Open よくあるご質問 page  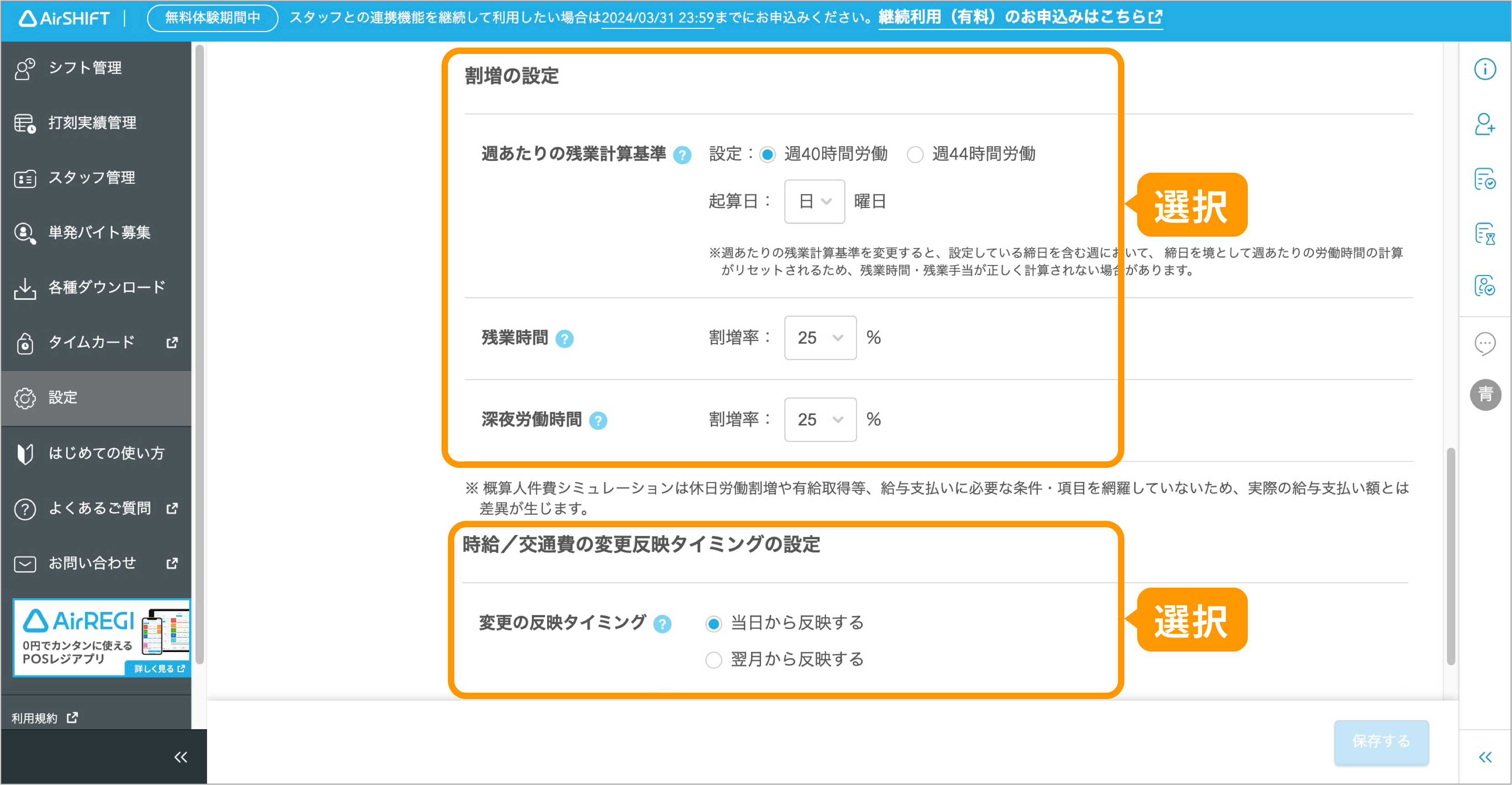(x=96, y=508)
